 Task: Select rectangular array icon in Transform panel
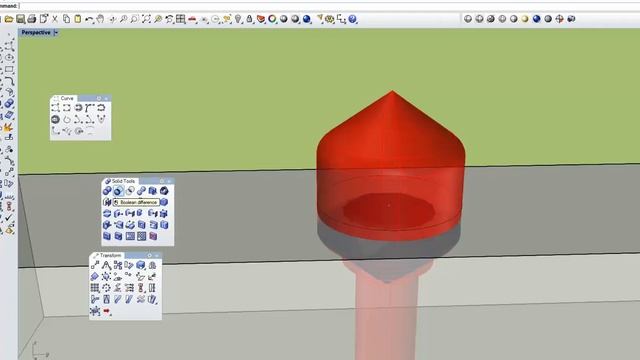point(95,288)
